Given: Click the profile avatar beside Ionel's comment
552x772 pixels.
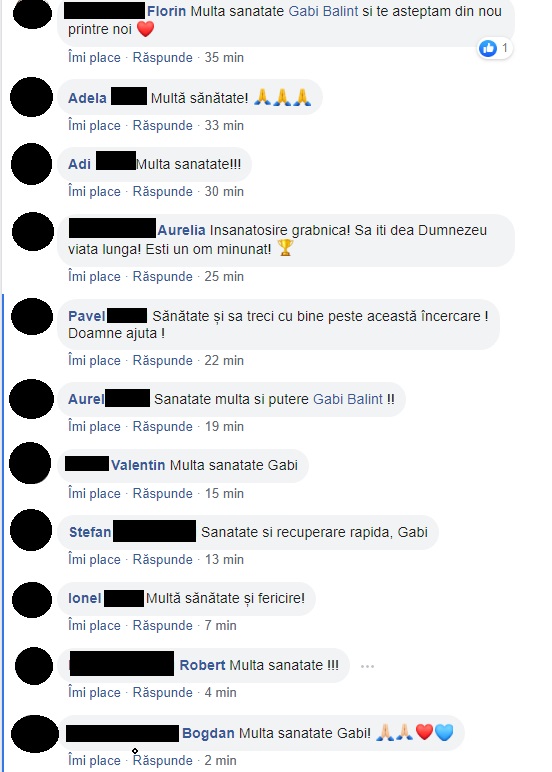Looking at the screenshot, I should tap(32, 600).
